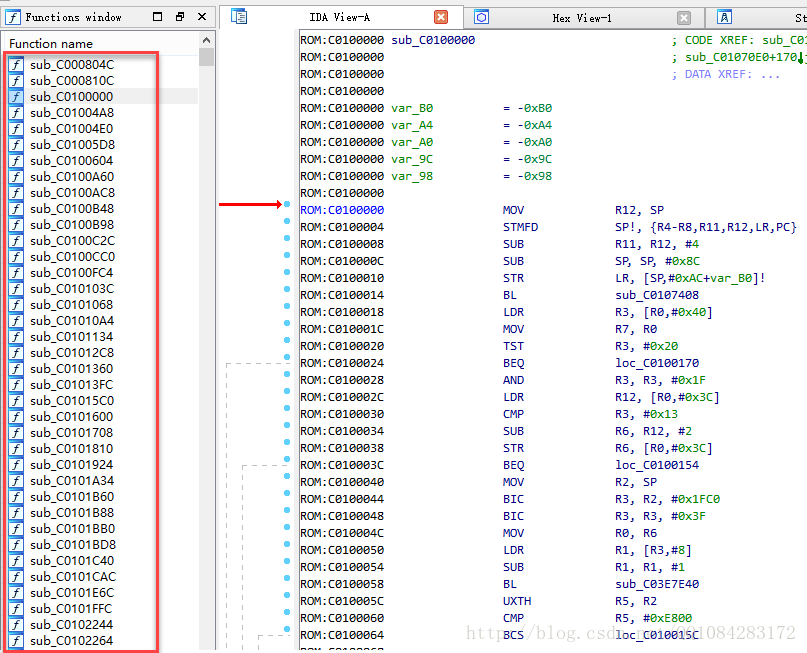Select function sub_C0101068 in the list
Image resolution: width=807 pixels, height=653 pixels.
(x=71, y=304)
